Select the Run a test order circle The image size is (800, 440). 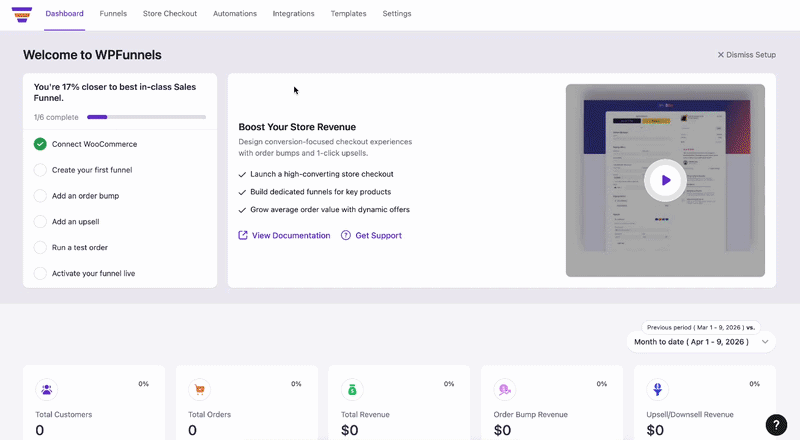point(40,247)
